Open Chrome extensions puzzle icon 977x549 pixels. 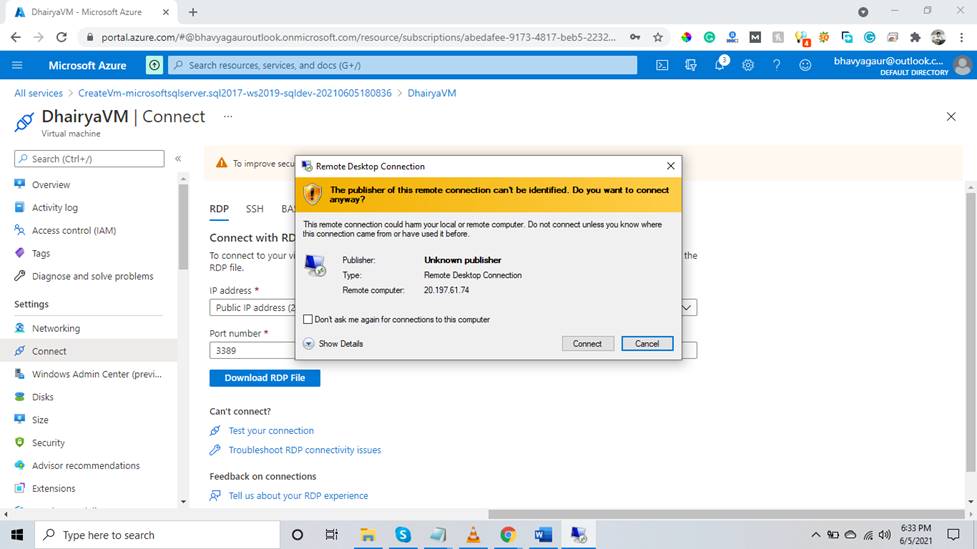[915, 37]
